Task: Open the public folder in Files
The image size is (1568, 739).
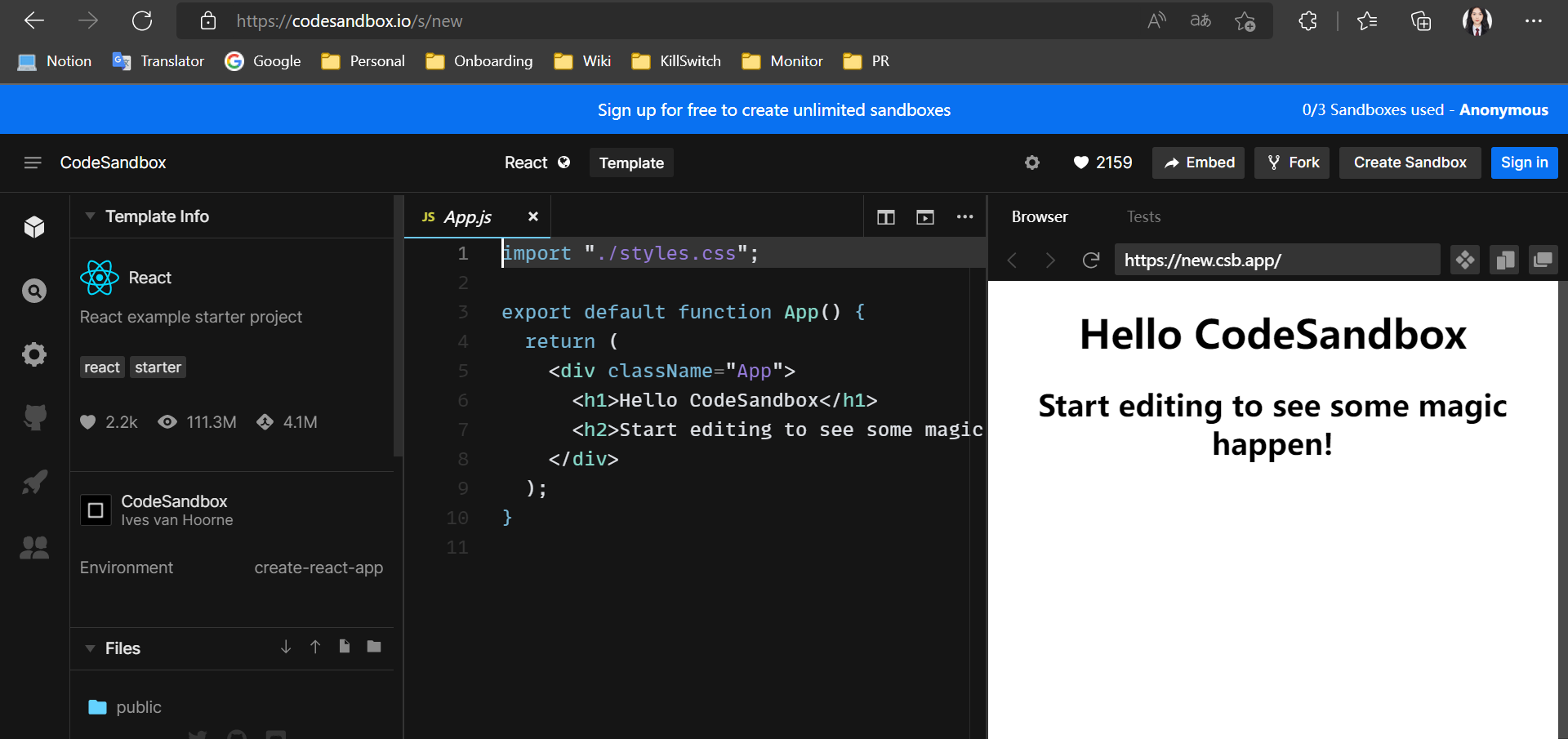Action: coord(138,707)
